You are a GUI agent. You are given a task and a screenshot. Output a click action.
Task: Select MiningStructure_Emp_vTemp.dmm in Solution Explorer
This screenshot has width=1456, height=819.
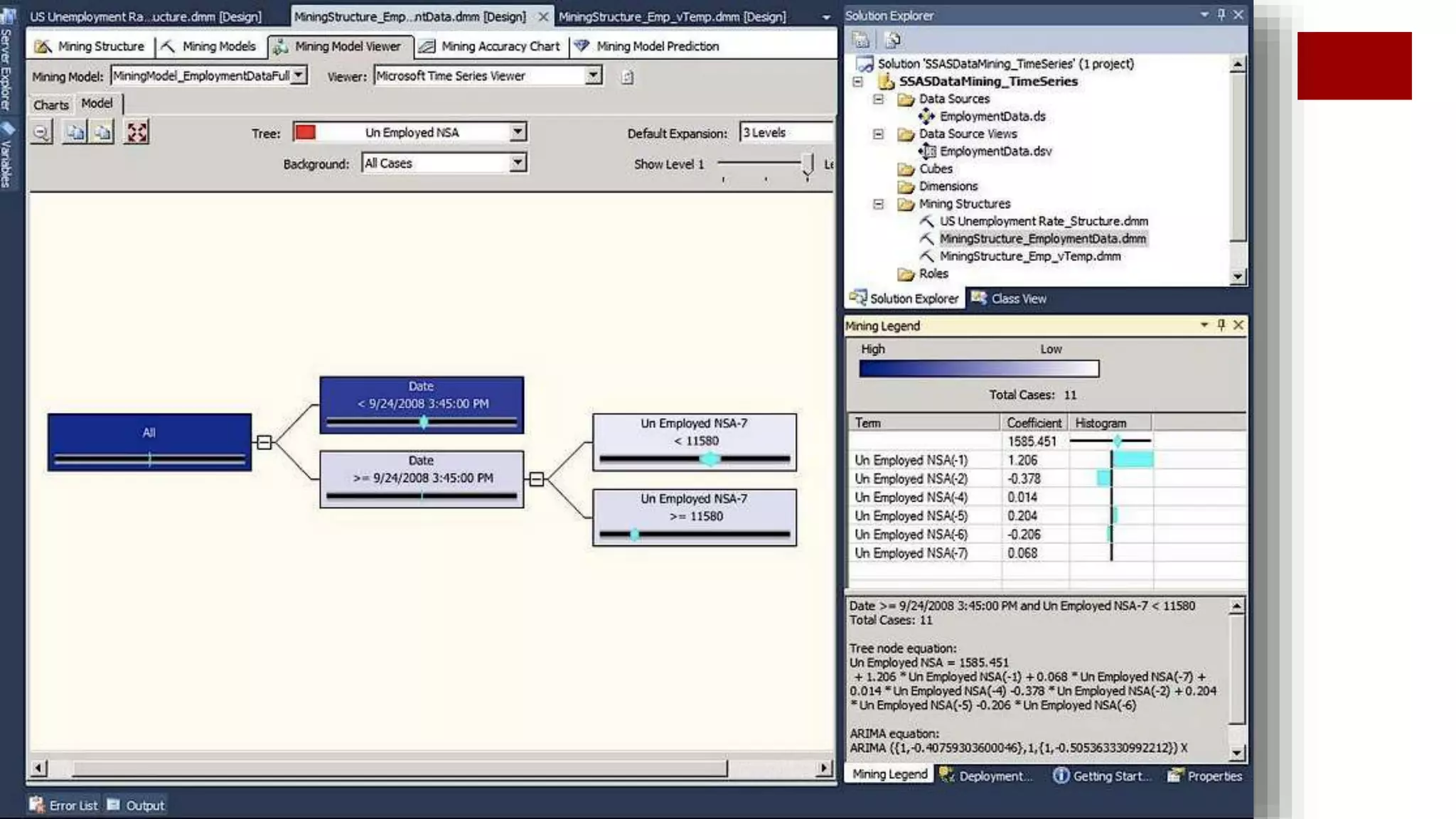(1029, 256)
